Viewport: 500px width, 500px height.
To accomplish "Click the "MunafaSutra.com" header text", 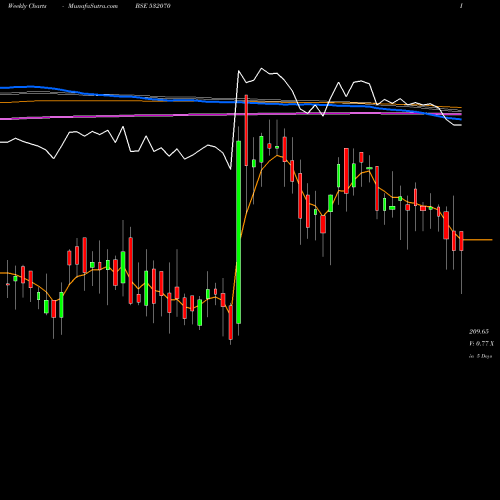I will 93,6.
